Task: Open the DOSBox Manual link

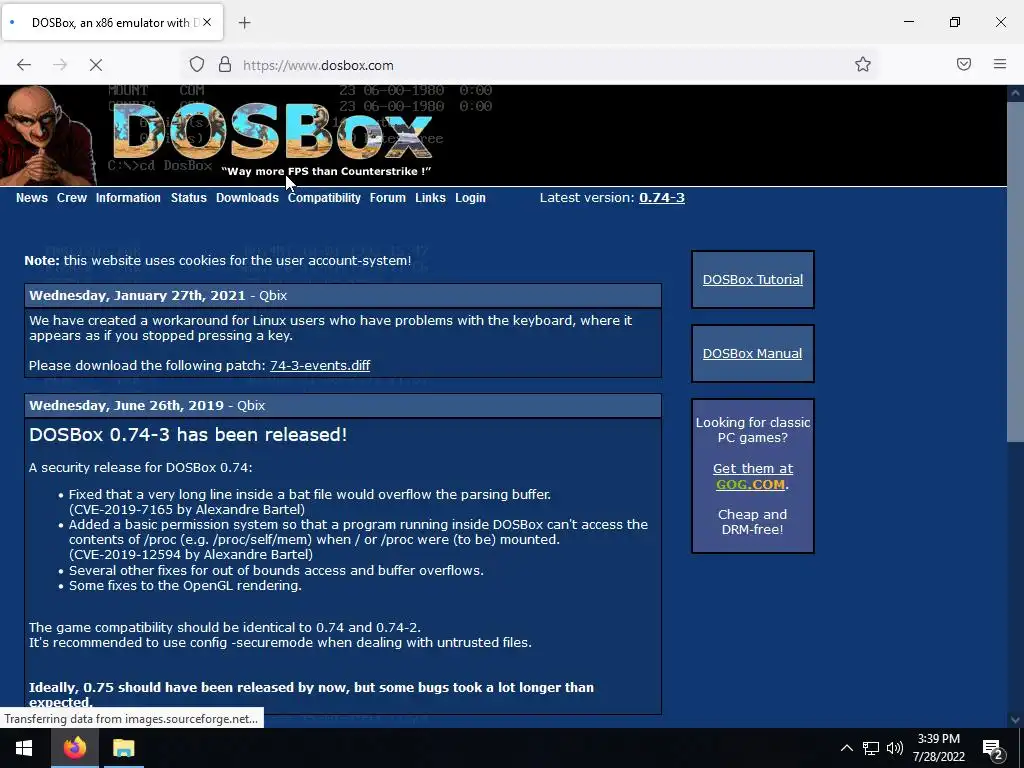Action: [x=752, y=353]
